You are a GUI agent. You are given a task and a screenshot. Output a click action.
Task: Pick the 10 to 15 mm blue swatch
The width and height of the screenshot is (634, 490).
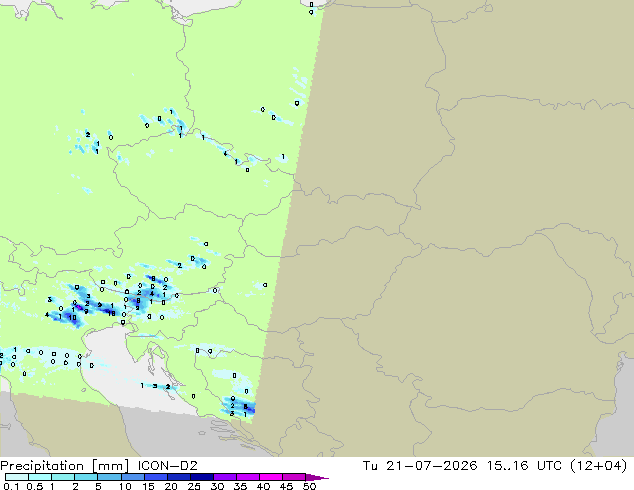click(132, 477)
